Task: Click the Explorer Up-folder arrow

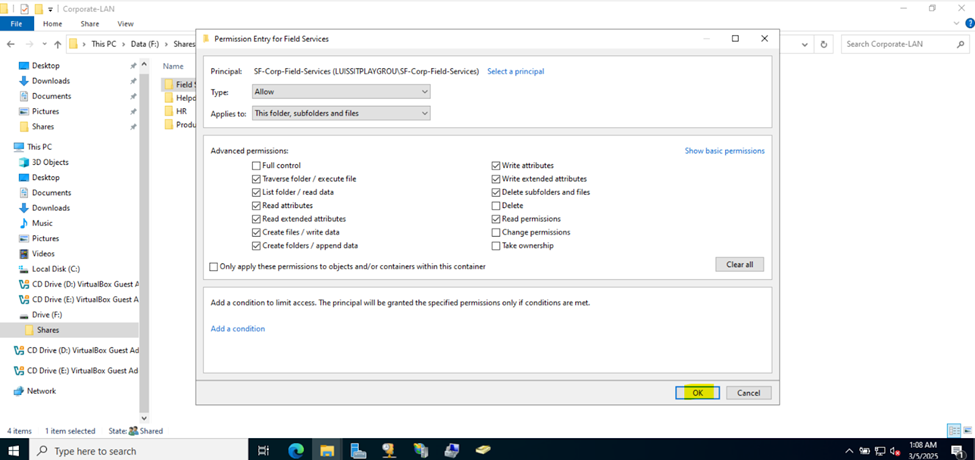Action: pyautogui.click(x=58, y=44)
